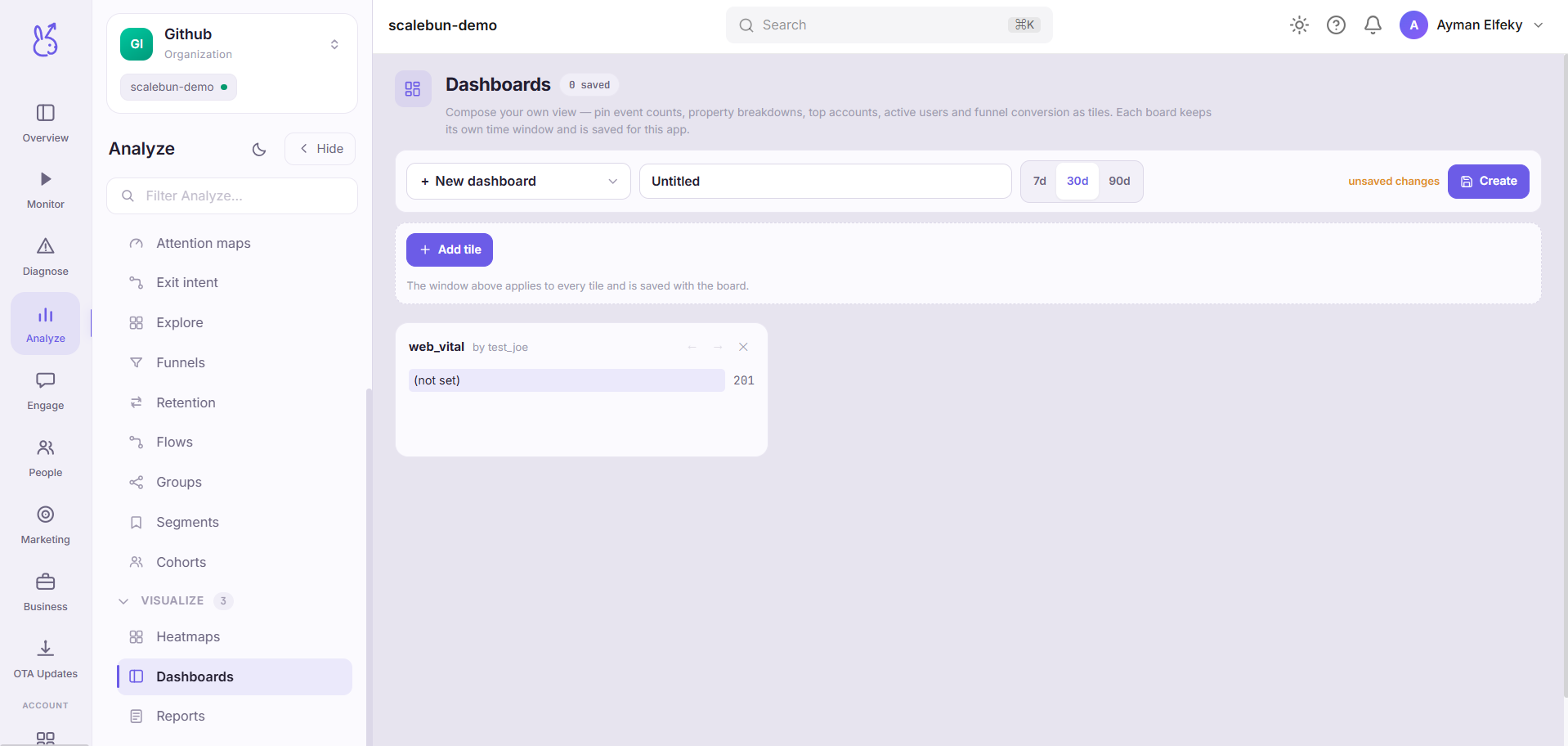
Task: Open the New dashboard dropdown
Action: click(518, 182)
